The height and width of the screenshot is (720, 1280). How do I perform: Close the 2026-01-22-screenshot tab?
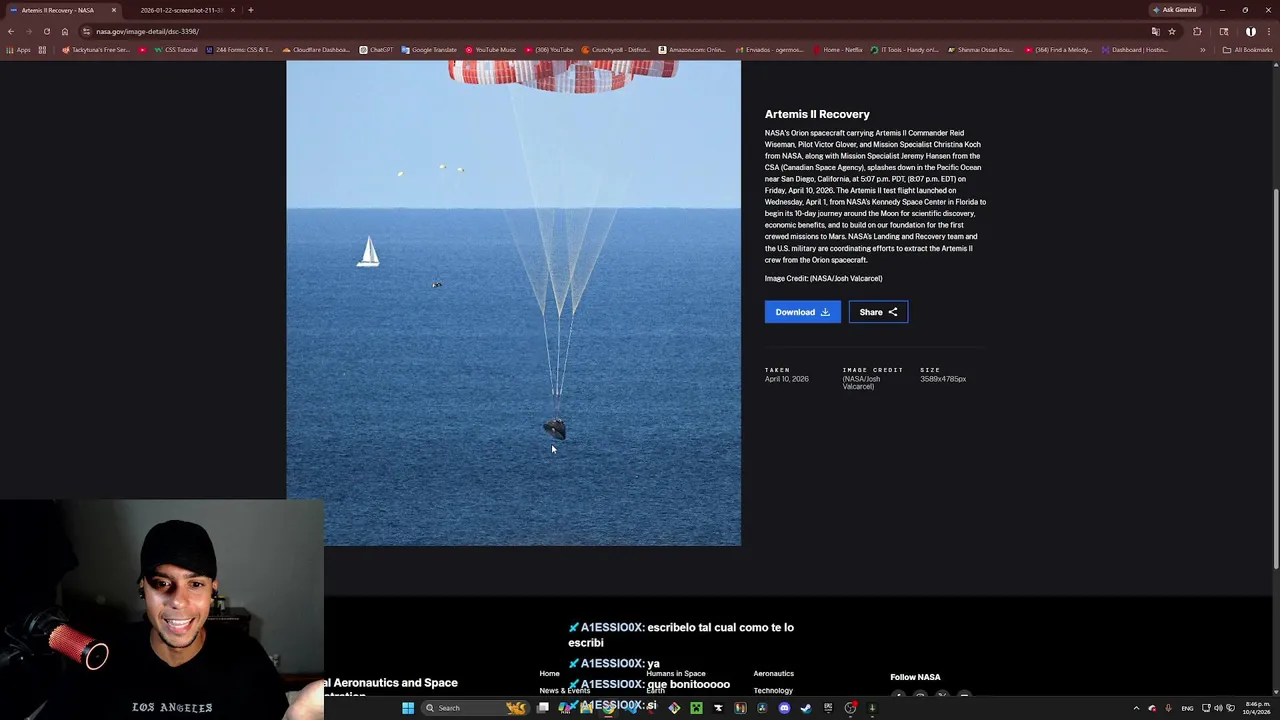(233, 10)
